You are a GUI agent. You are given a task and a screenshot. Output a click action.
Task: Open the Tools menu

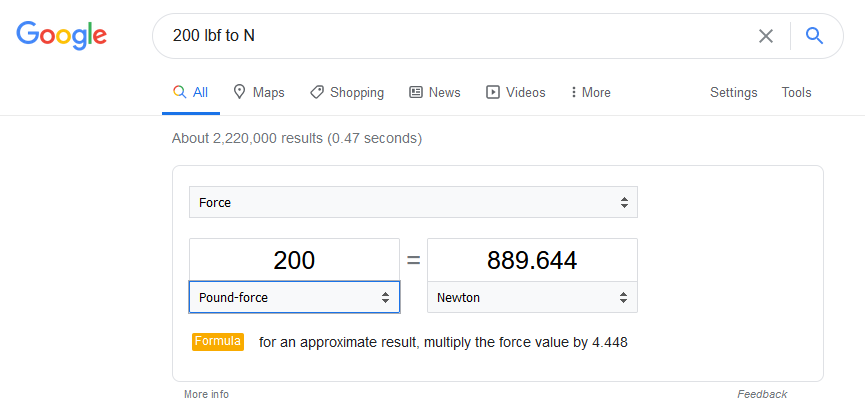[x=796, y=92]
